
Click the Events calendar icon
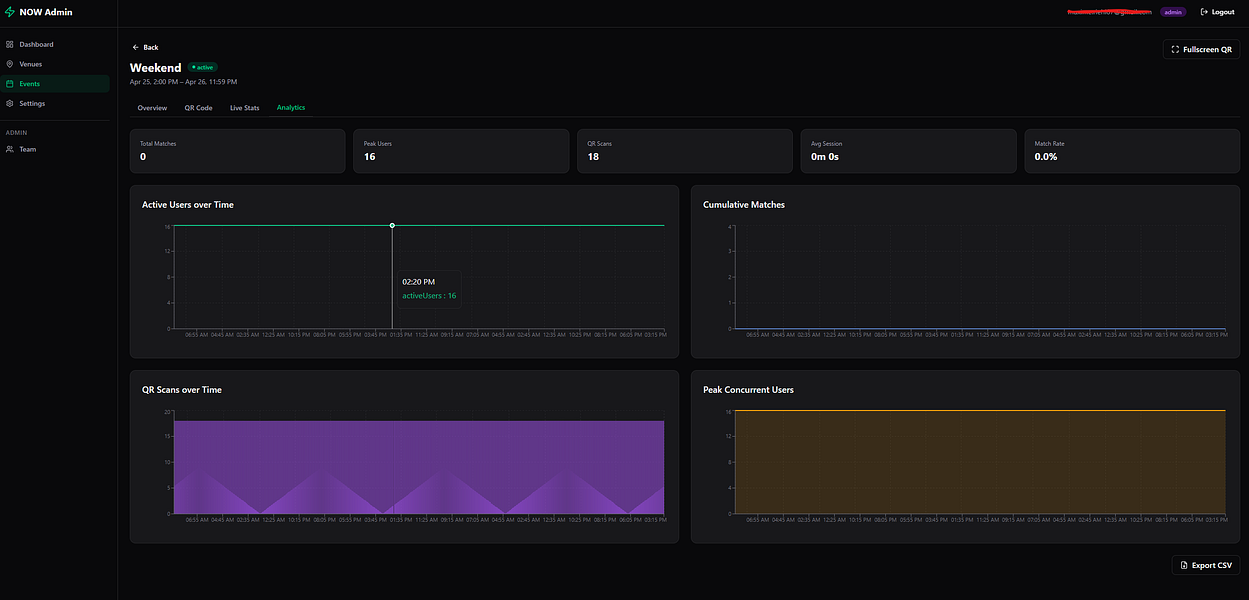(x=10, y=84)
